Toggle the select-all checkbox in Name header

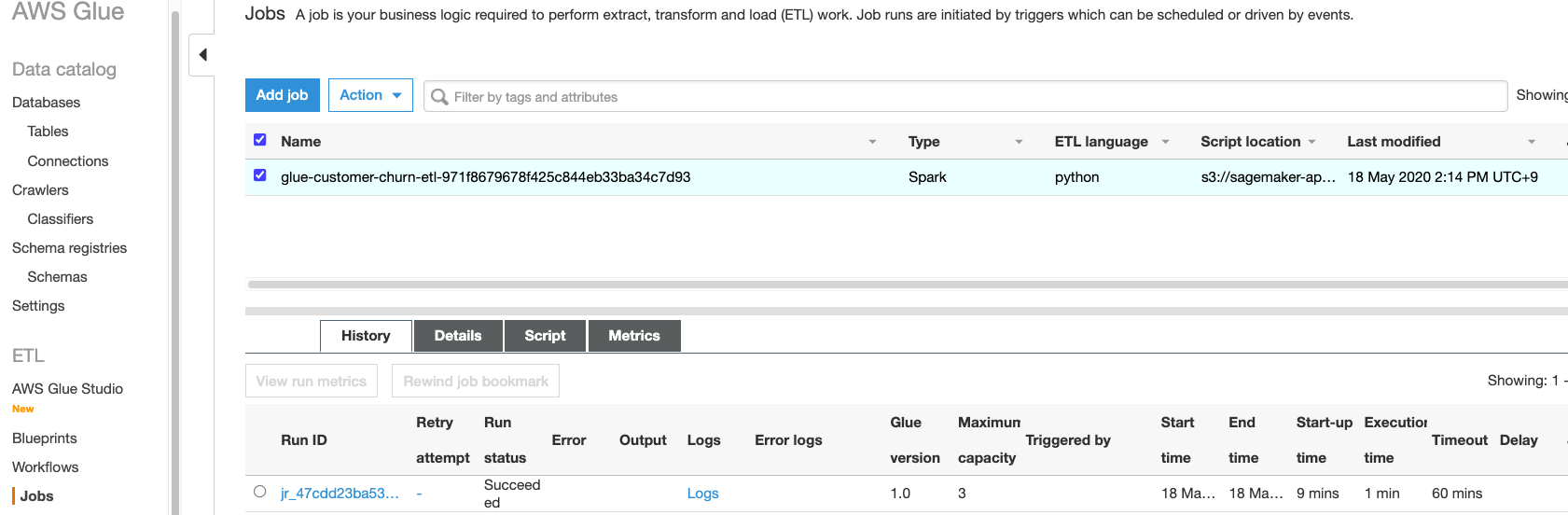(260, 140)
